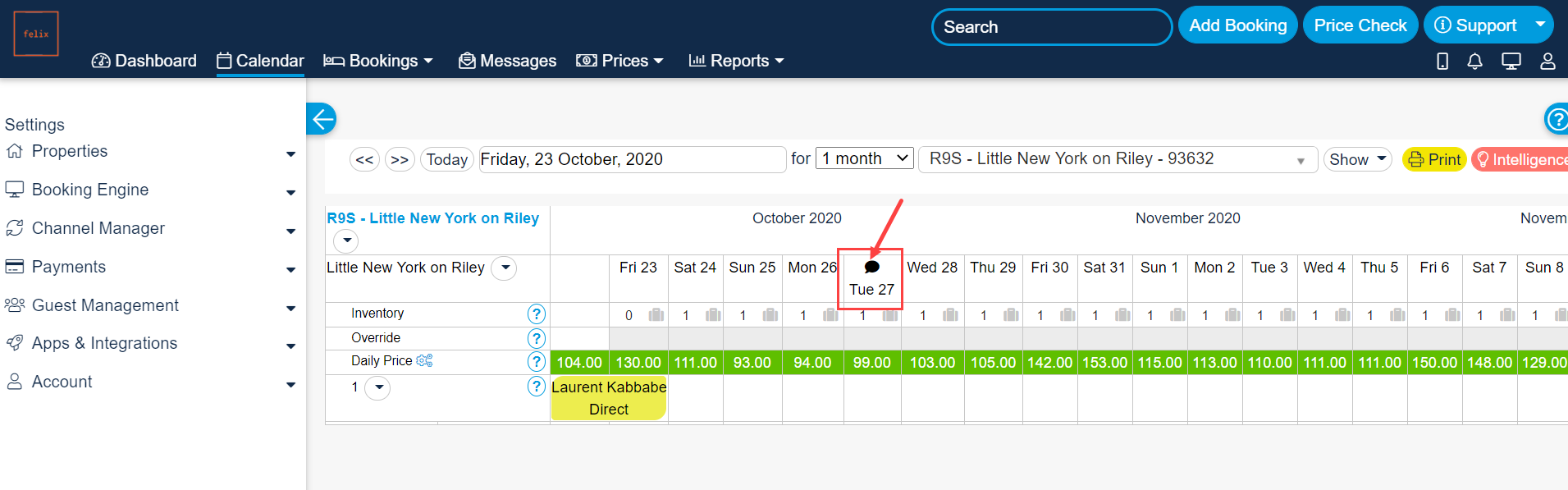The image size is (1568, 490).
Task: Click the comment bubble on Tue 27
Action: pos(872,267)
